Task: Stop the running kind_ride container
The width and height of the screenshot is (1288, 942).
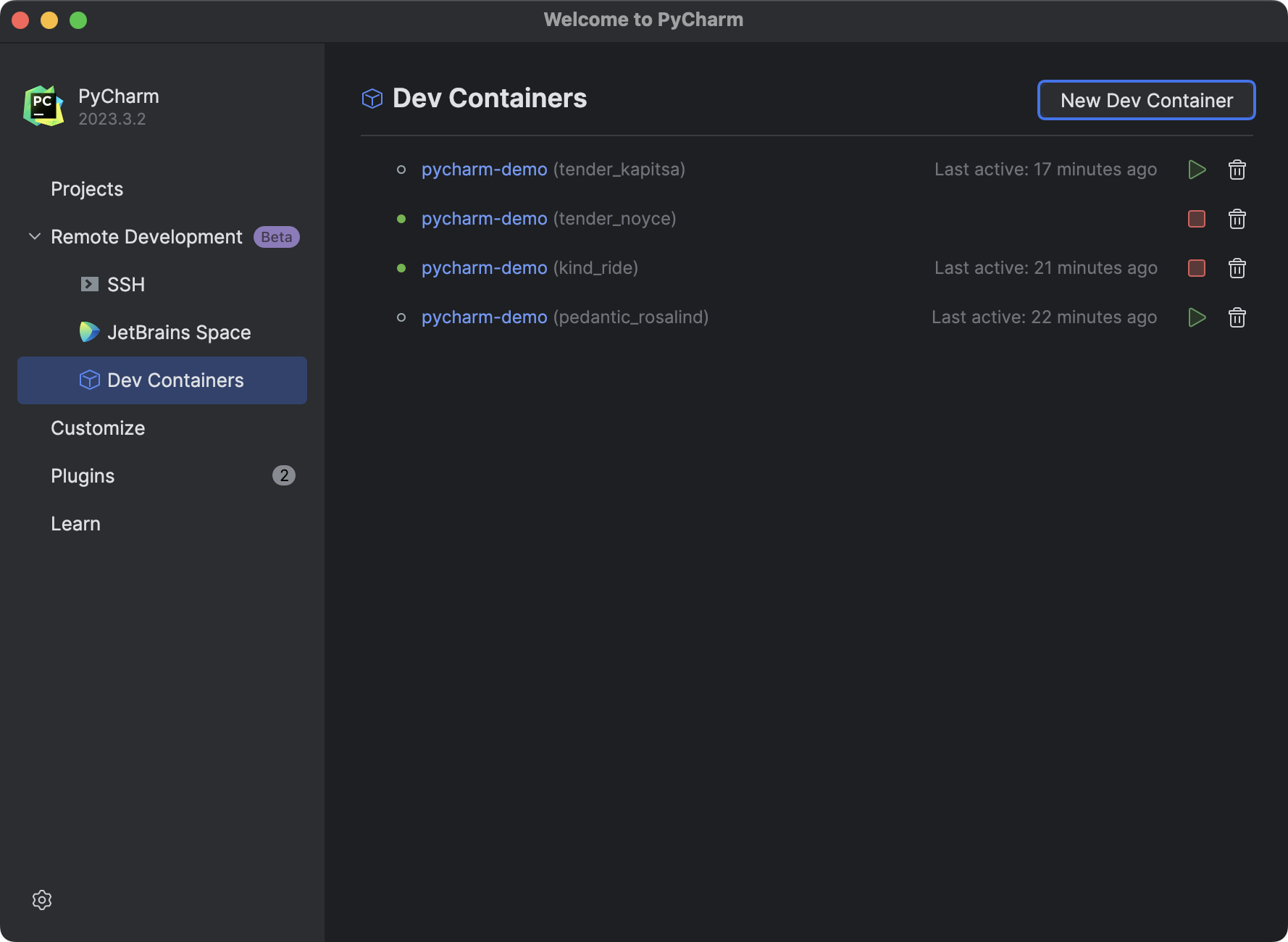Action: coord(1197,268)
